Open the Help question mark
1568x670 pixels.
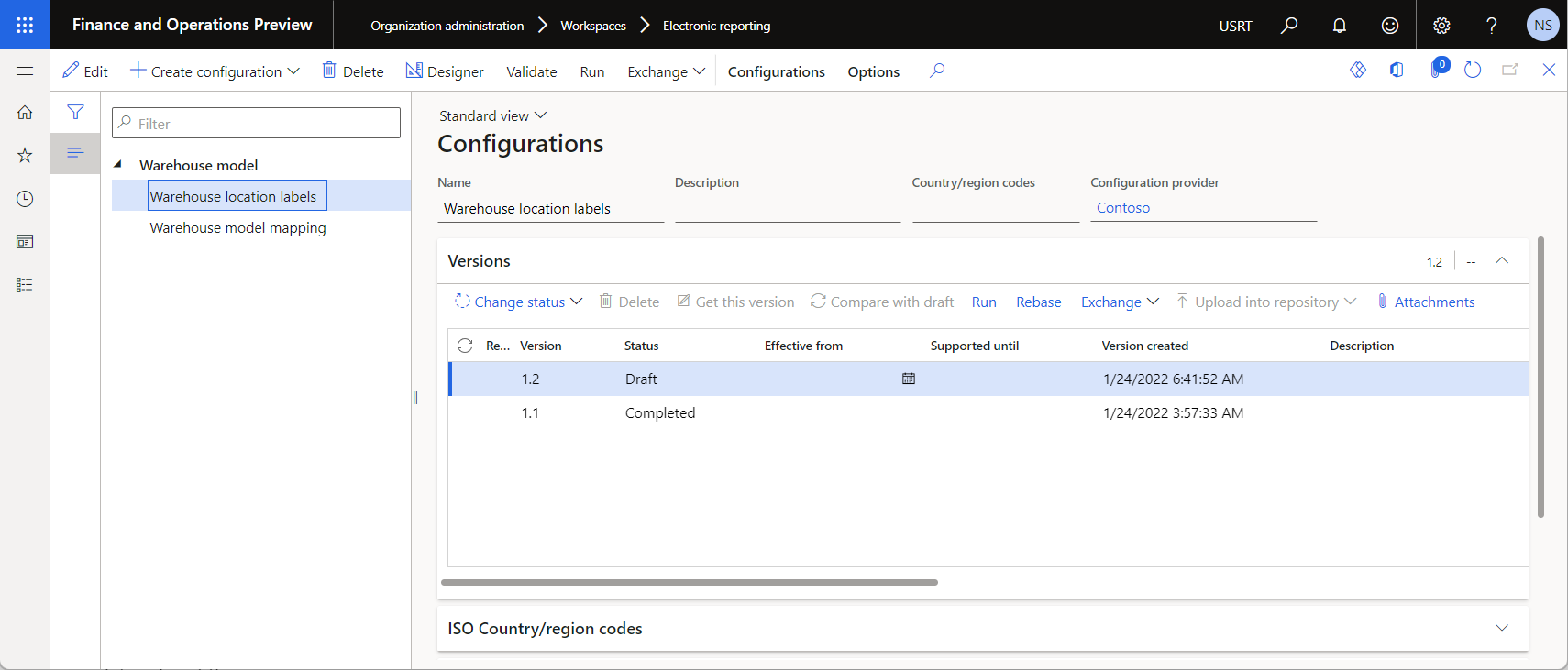[1492, 25]
